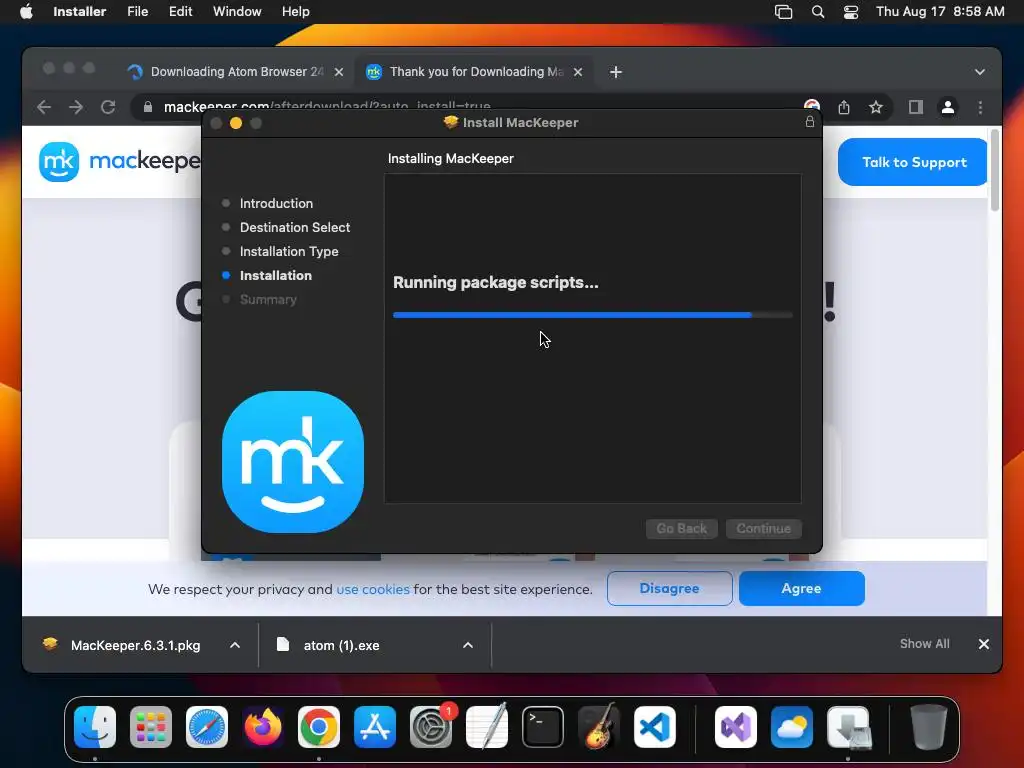This screenshot has height=768, width=1024.
Task: Open Control Center in menu bar
Action: (851, 11)
